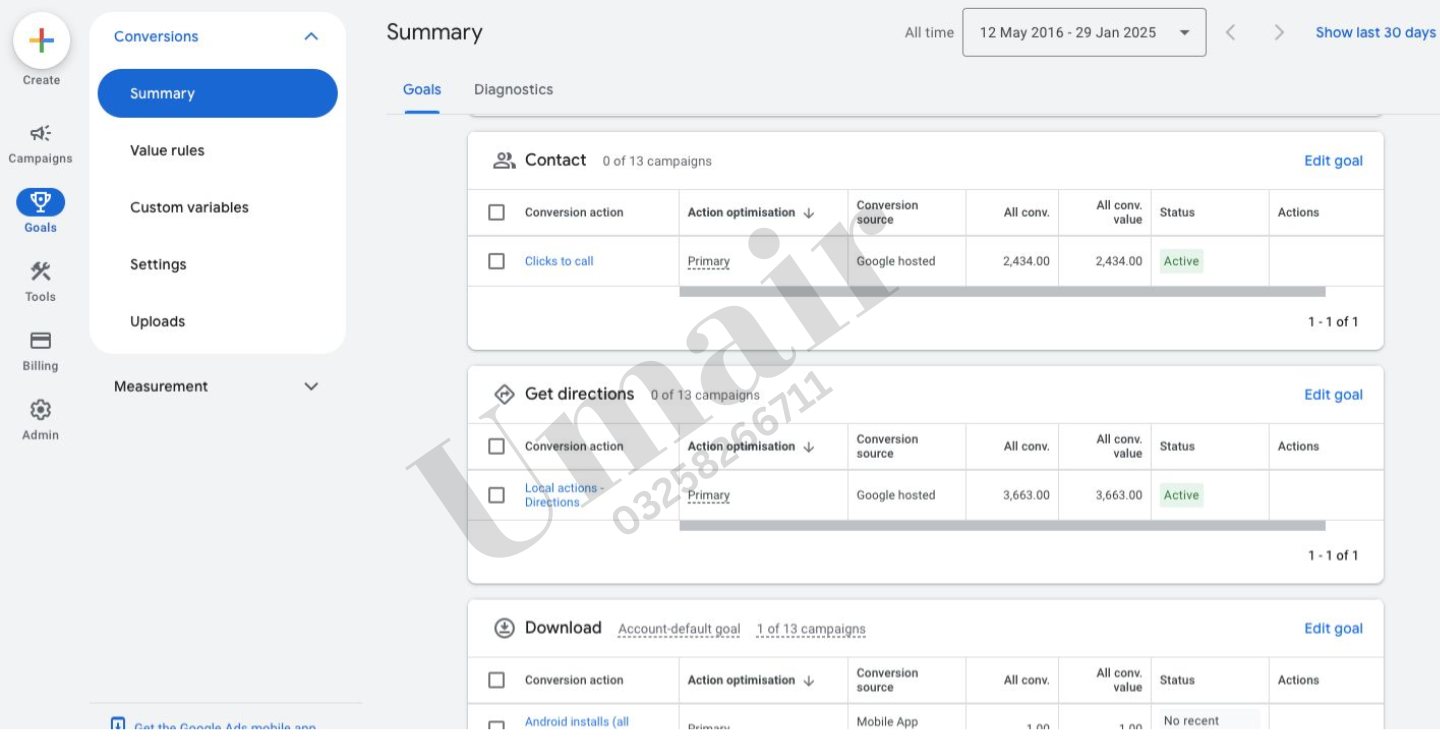Open Local actions - Directions conversion action
The width and height of the screenshot is (1440, 747).
click(564, 495)
